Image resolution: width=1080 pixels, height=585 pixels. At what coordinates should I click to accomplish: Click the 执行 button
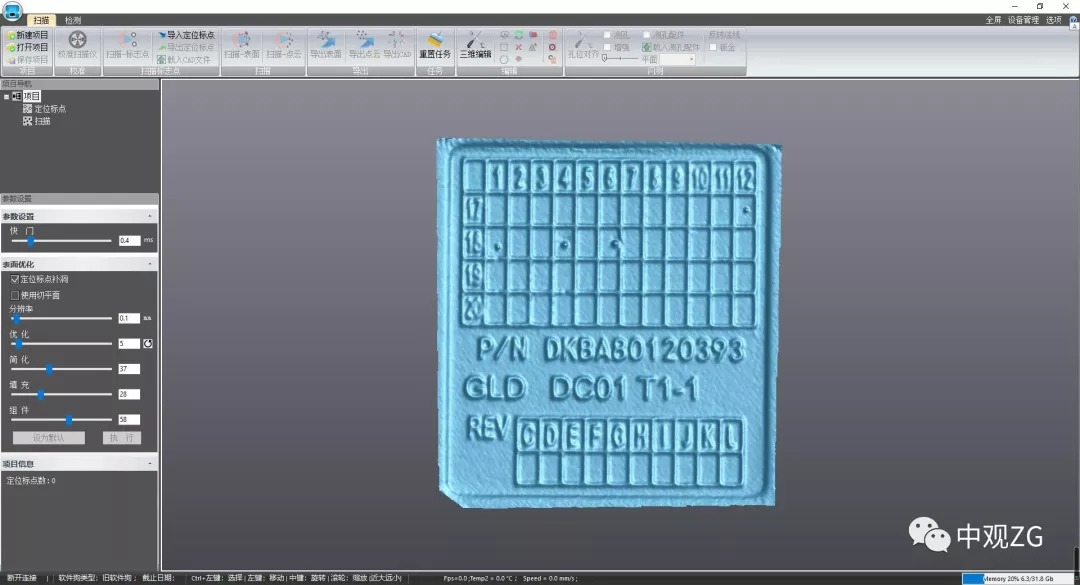coord(120,438)
